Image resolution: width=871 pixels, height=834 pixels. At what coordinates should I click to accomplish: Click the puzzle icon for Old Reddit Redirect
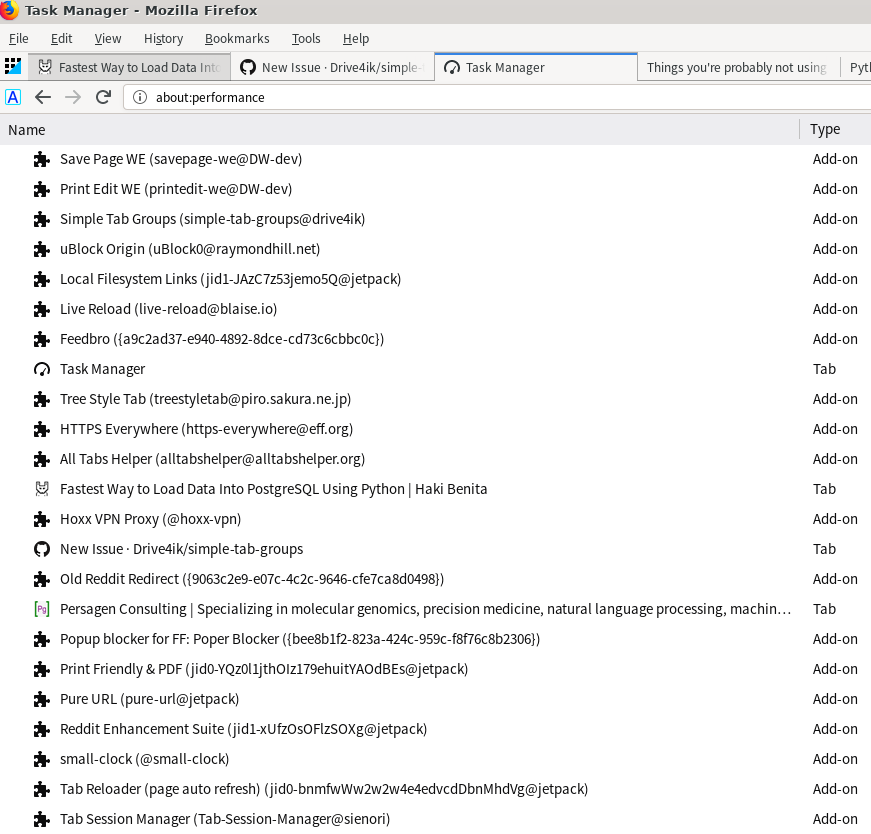42,580
